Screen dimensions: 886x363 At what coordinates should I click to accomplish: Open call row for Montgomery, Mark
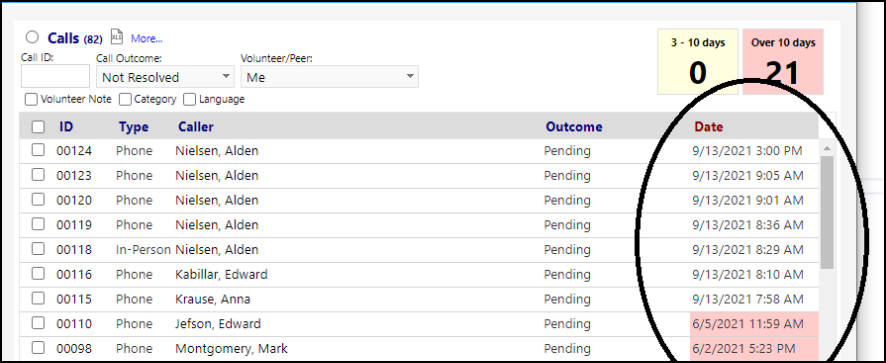pyautogui.click(x=419, y=348)
